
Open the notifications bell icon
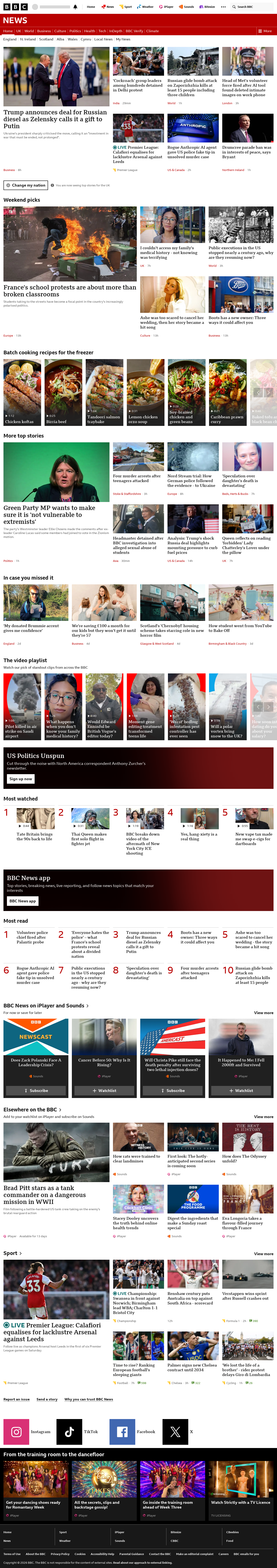click(x=76, y=7)
